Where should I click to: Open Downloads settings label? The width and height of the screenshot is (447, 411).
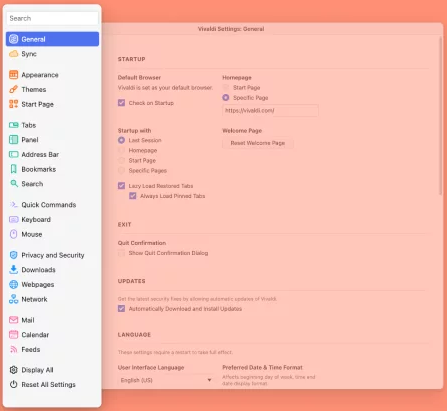(x=38, y=270)
